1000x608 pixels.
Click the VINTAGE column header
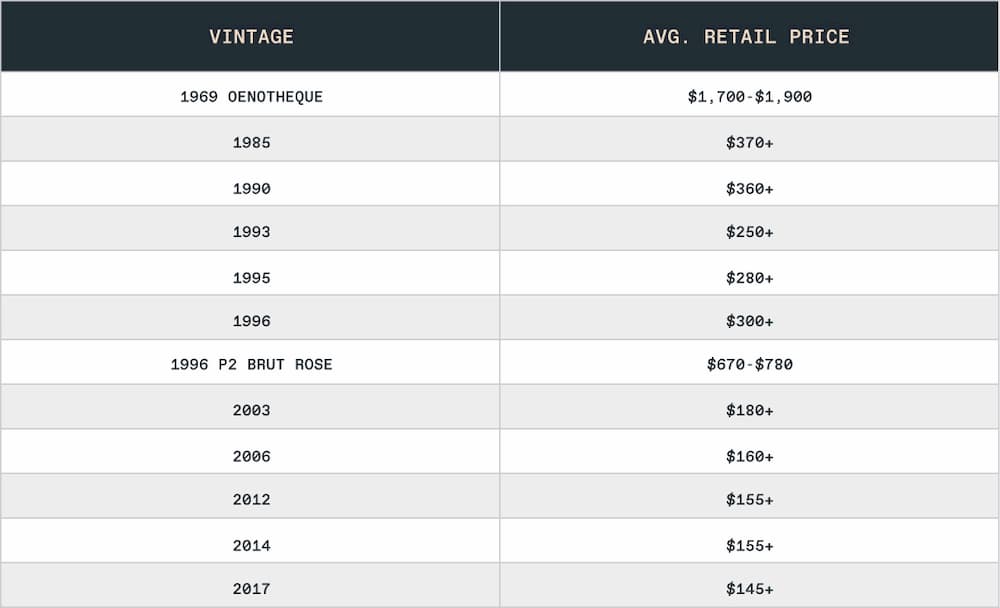pyautogui.click(x=251, y=36)
